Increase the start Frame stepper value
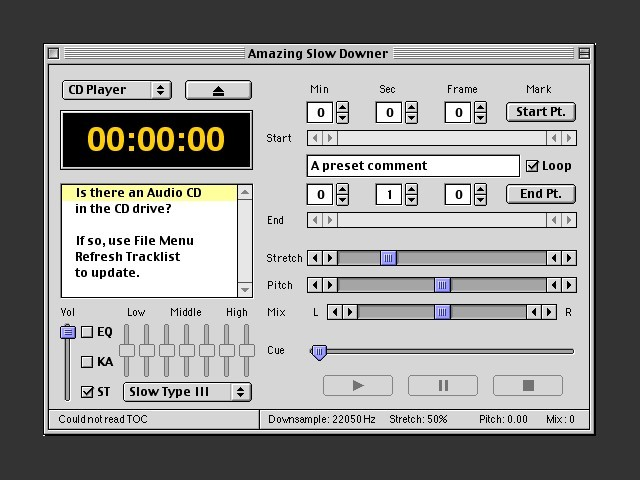This screenshot has height=480, width=640. pos(480,107)
